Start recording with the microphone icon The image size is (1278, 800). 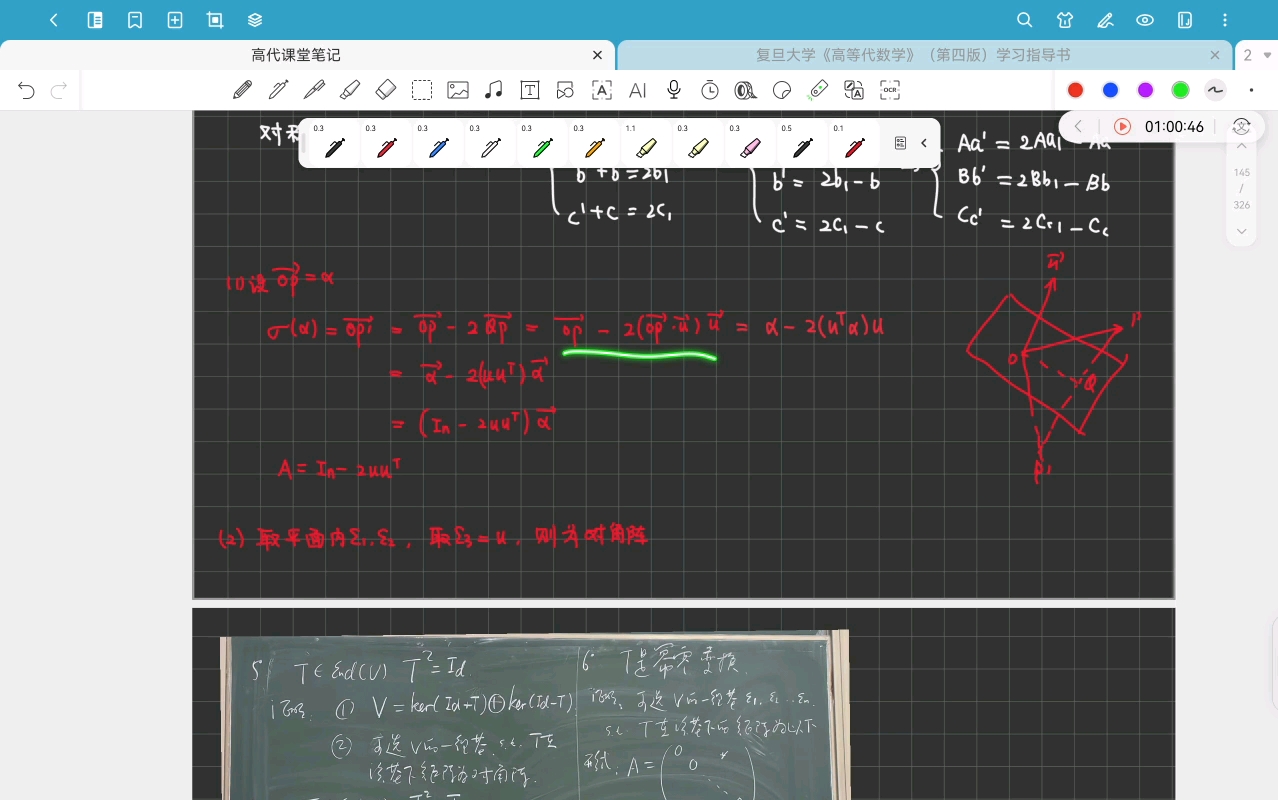pos(674,90)
